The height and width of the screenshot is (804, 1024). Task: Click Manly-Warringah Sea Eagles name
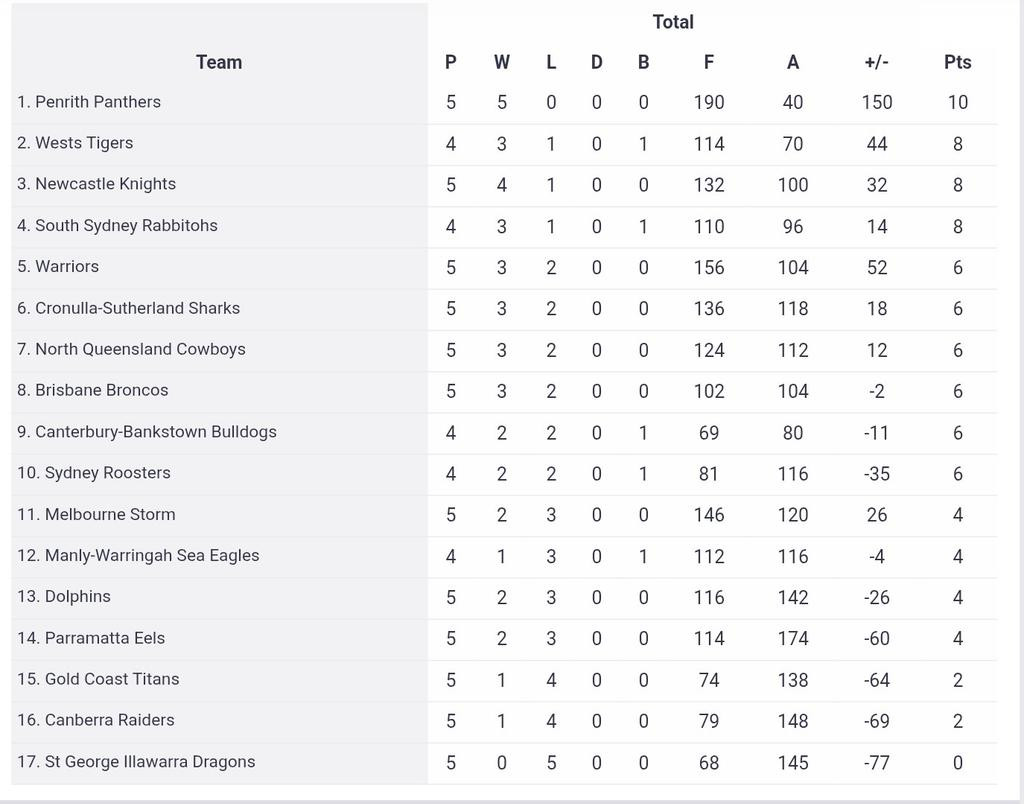[x=138, y=555]
